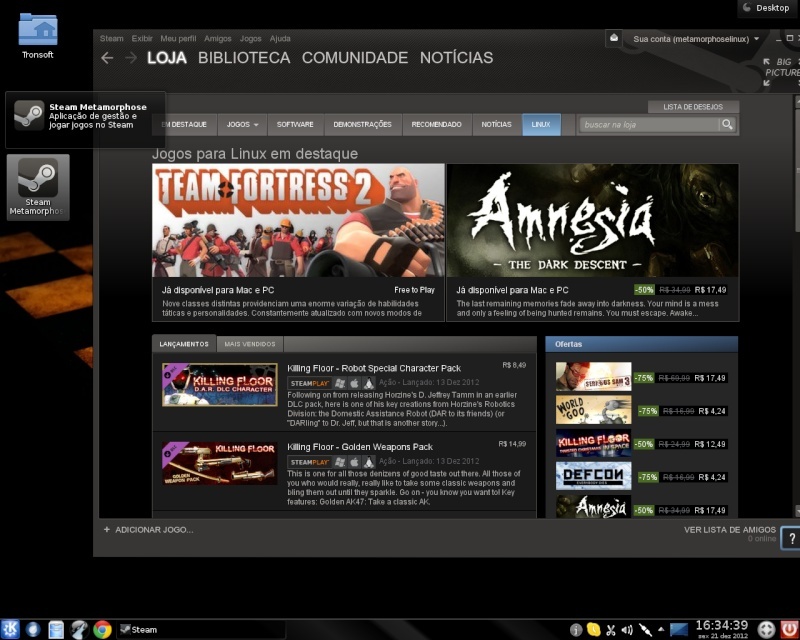Screen dimensions: 800x640
Task: Open the Recomendado store tab
Action: tap(437, 125)
